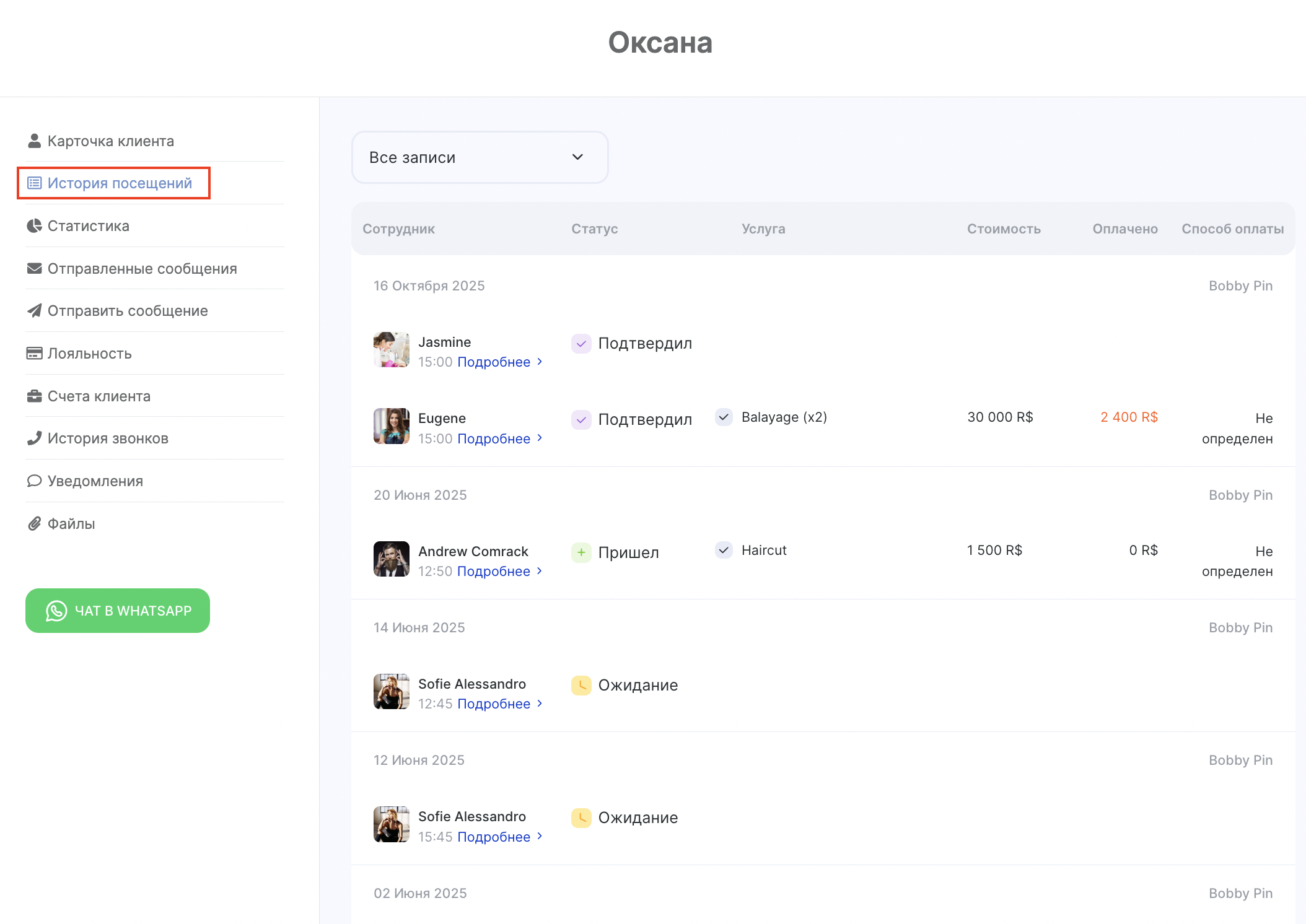Click the Balayage service checkmark
Image resolution: width=1306 pixels, height=924 pixels.
(x=723, y=417)
